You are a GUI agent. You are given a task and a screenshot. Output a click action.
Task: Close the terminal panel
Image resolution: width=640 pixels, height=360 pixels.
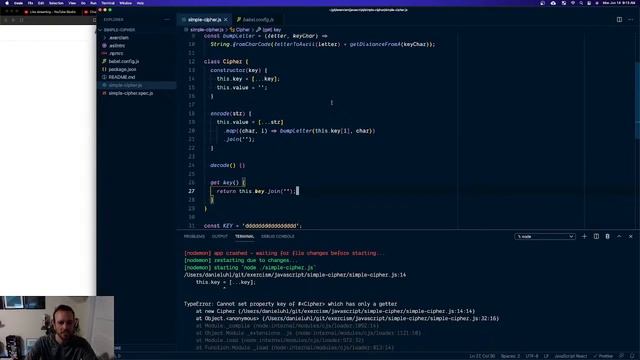pos(631,236)
